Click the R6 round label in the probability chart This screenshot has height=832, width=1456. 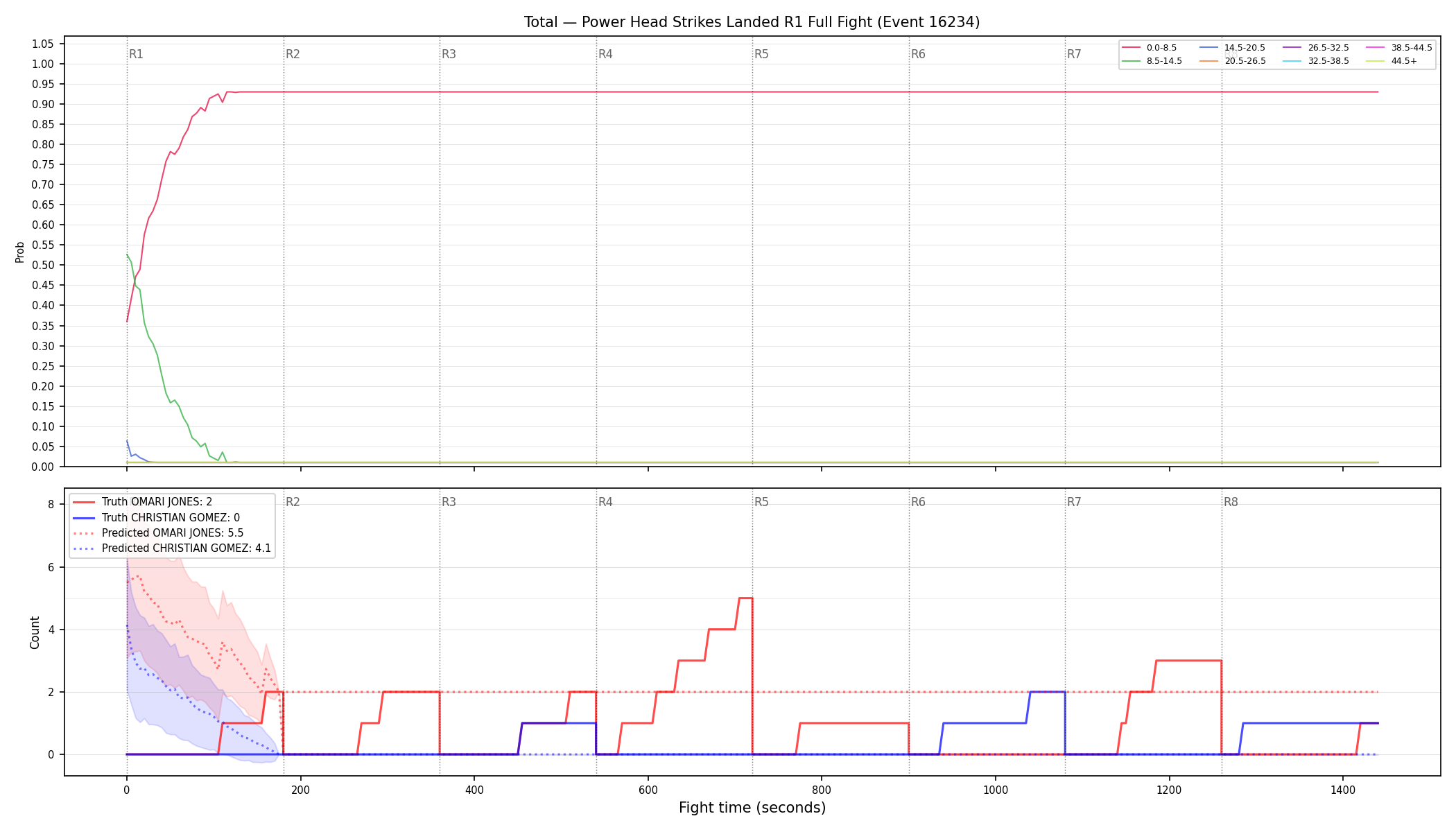918,54
